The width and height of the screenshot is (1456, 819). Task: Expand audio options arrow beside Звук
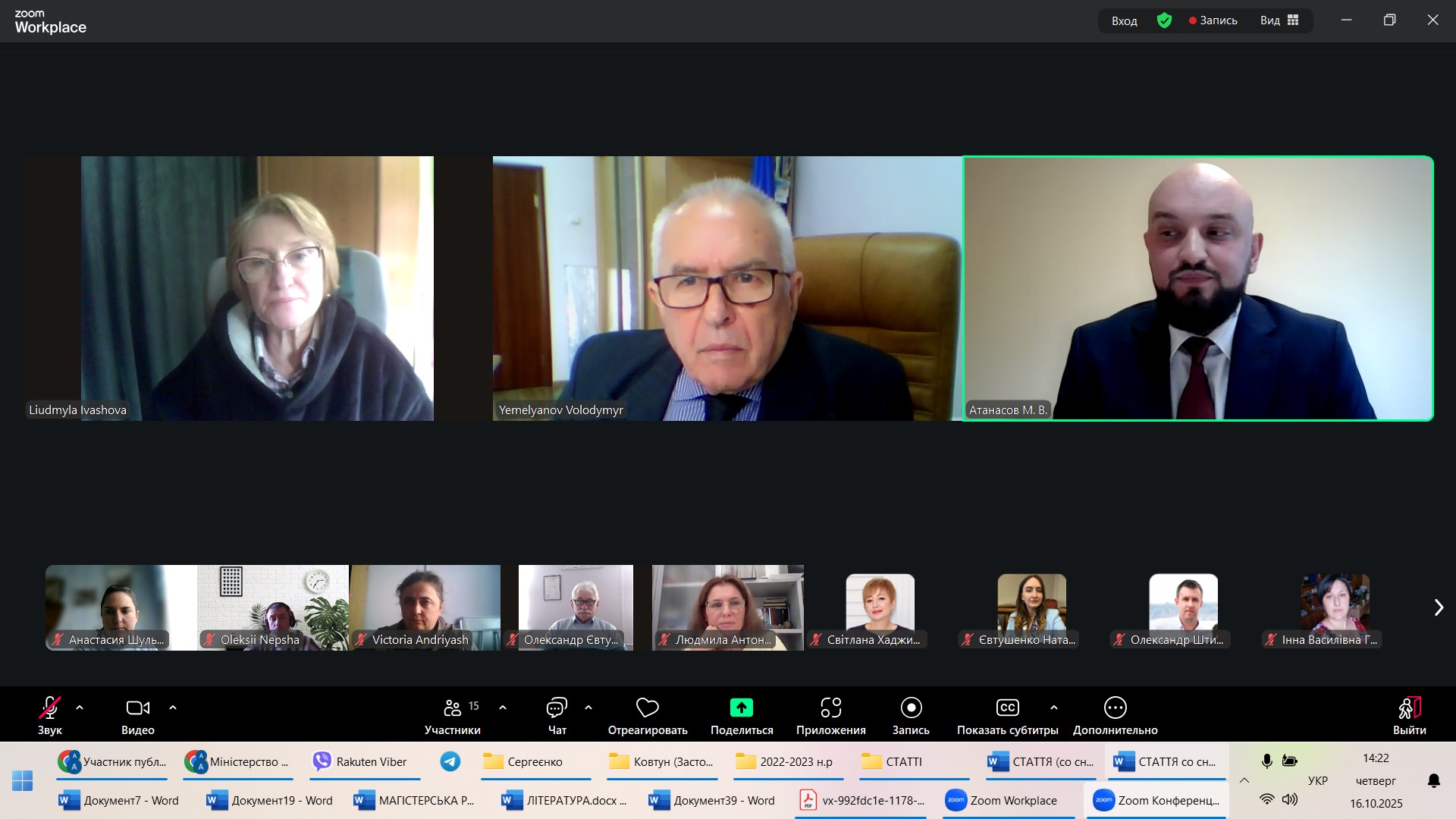(80, 708)
